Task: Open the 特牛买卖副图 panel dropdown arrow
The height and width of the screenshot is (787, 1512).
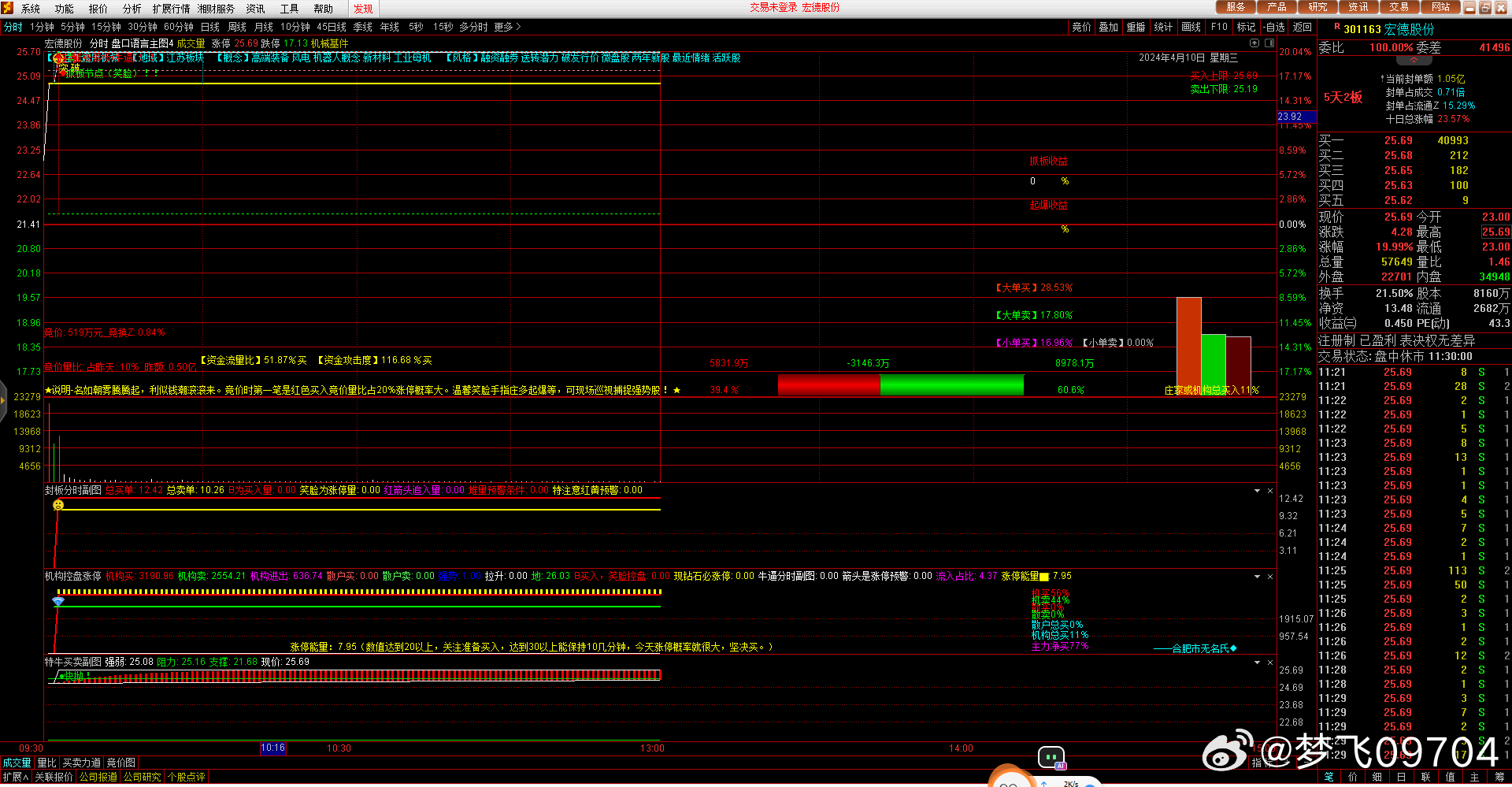Action: point(1257,663)
